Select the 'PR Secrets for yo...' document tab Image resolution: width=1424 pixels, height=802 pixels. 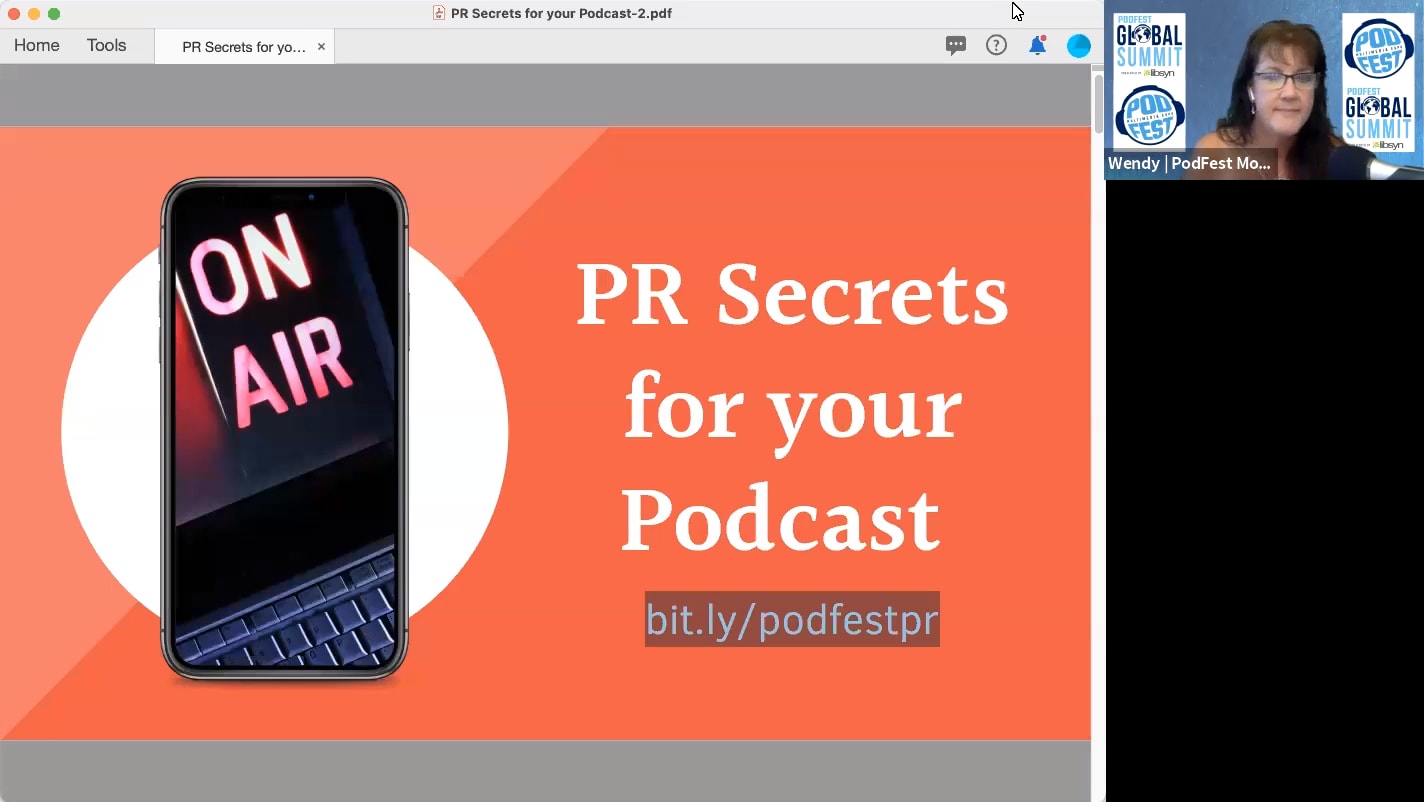(239, 46)
